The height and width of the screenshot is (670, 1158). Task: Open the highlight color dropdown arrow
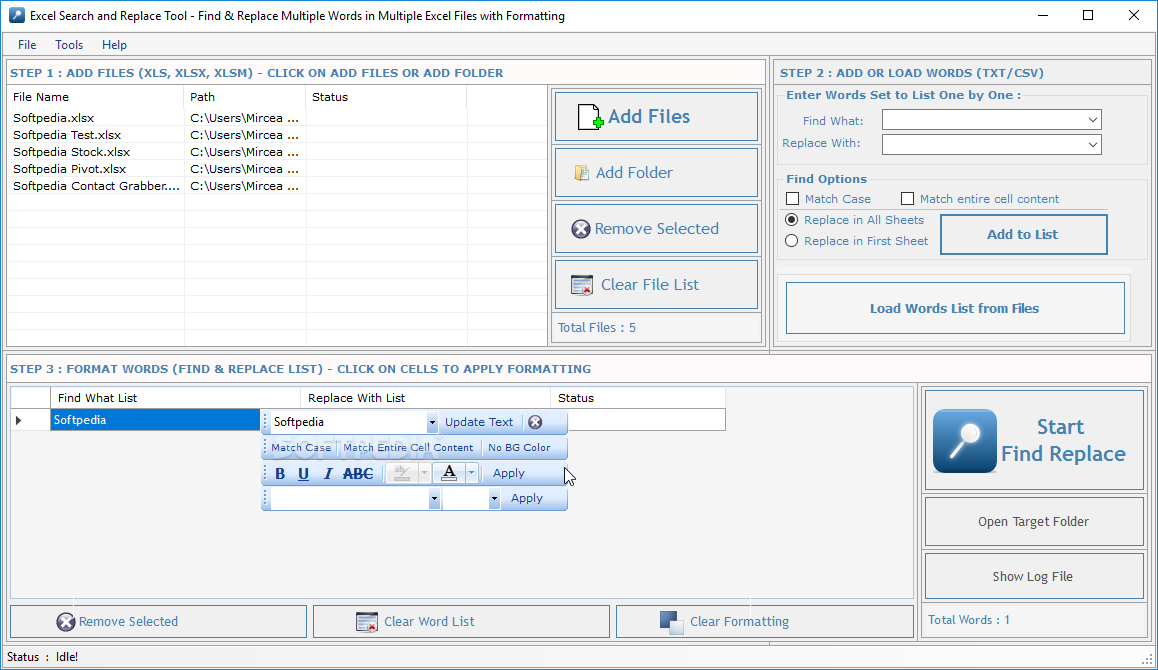[424, 474]
